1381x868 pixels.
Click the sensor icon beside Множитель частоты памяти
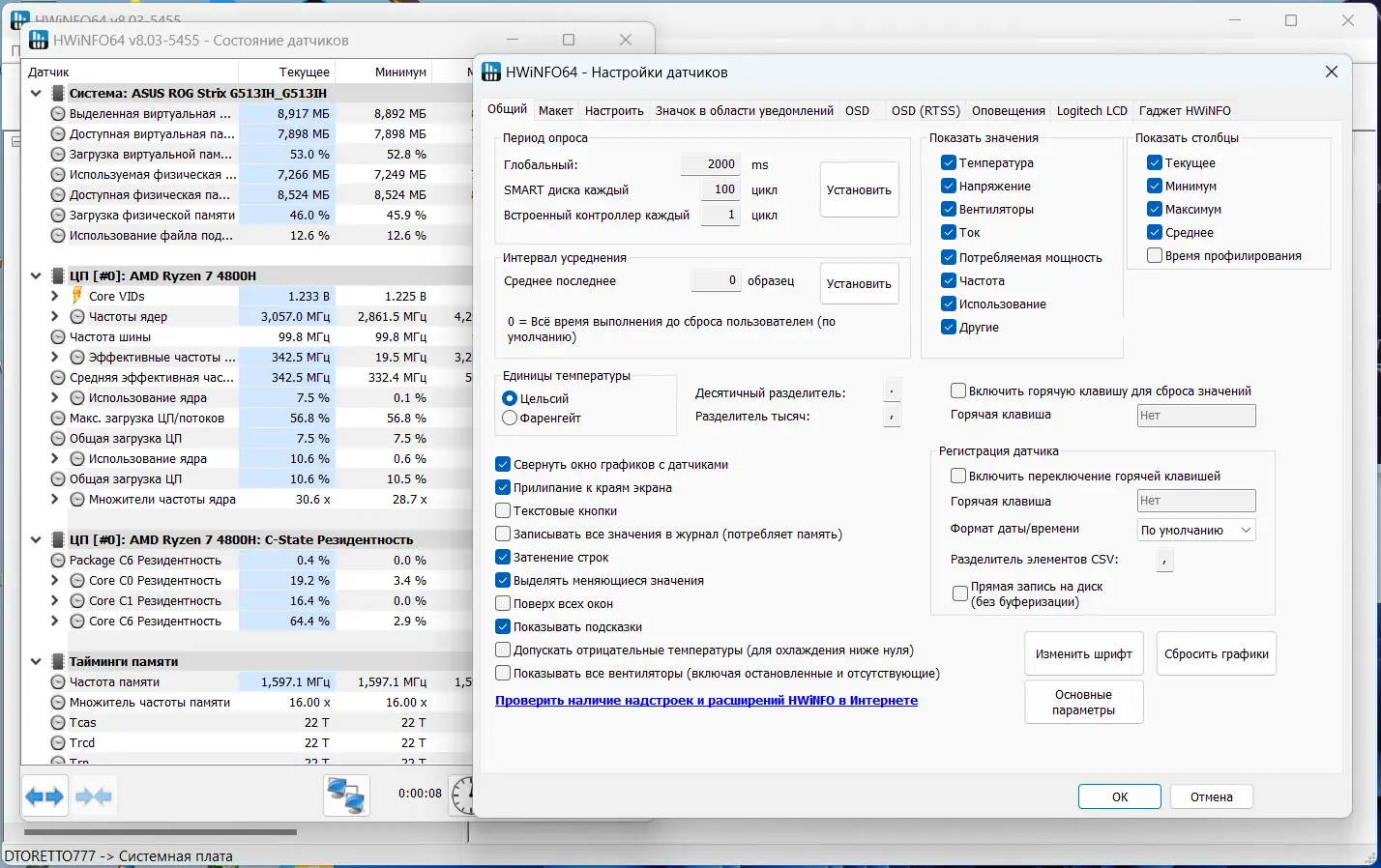[x=58, y=703]
